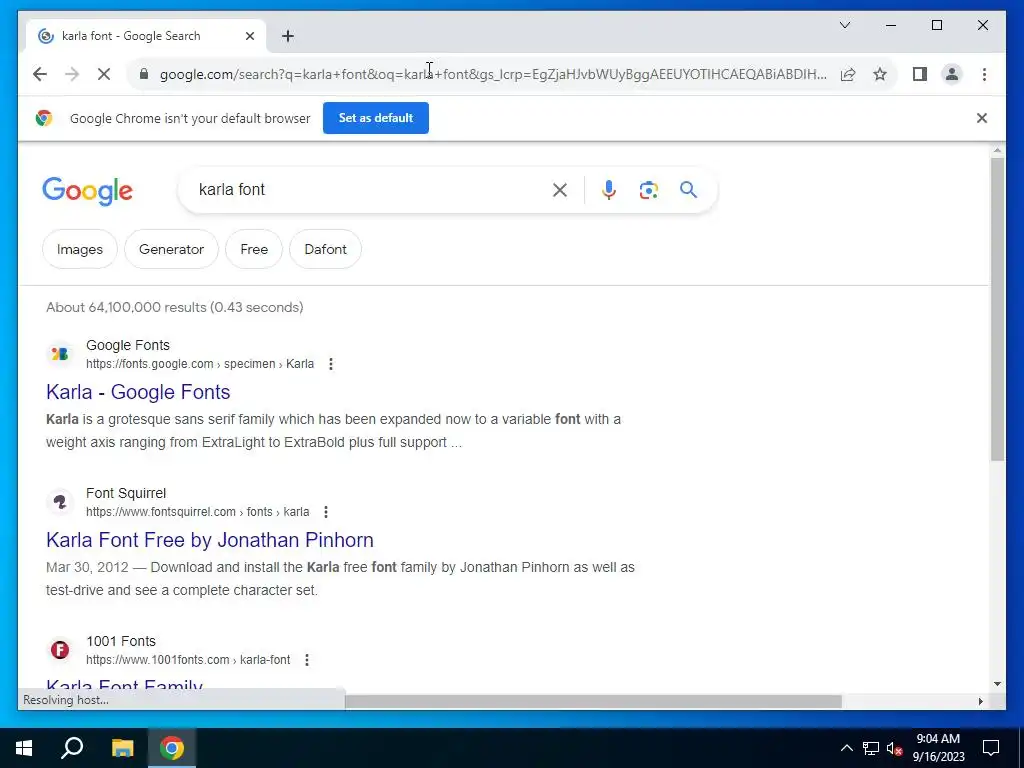
Task: Dismiss the default browser notification bar
Action: tap(981, 118)
